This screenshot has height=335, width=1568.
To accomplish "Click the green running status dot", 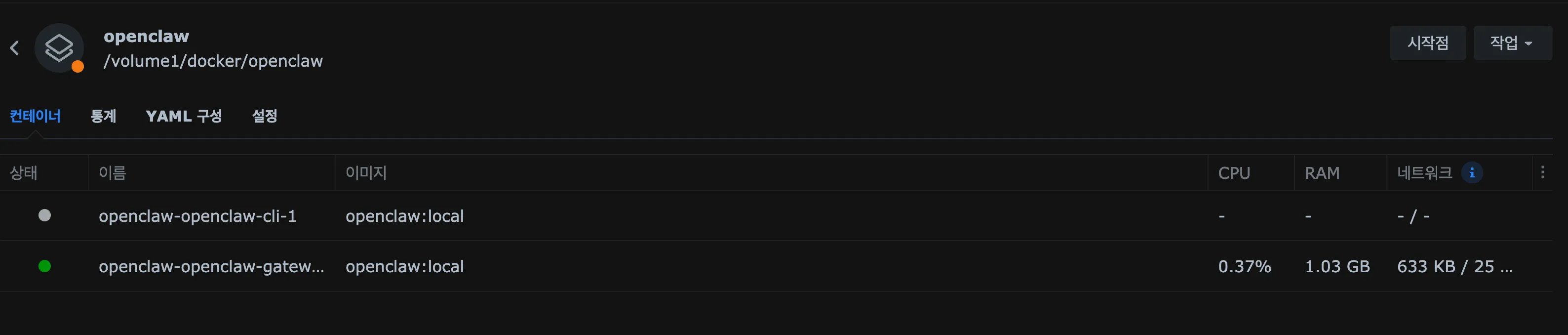I will [44, 266].
